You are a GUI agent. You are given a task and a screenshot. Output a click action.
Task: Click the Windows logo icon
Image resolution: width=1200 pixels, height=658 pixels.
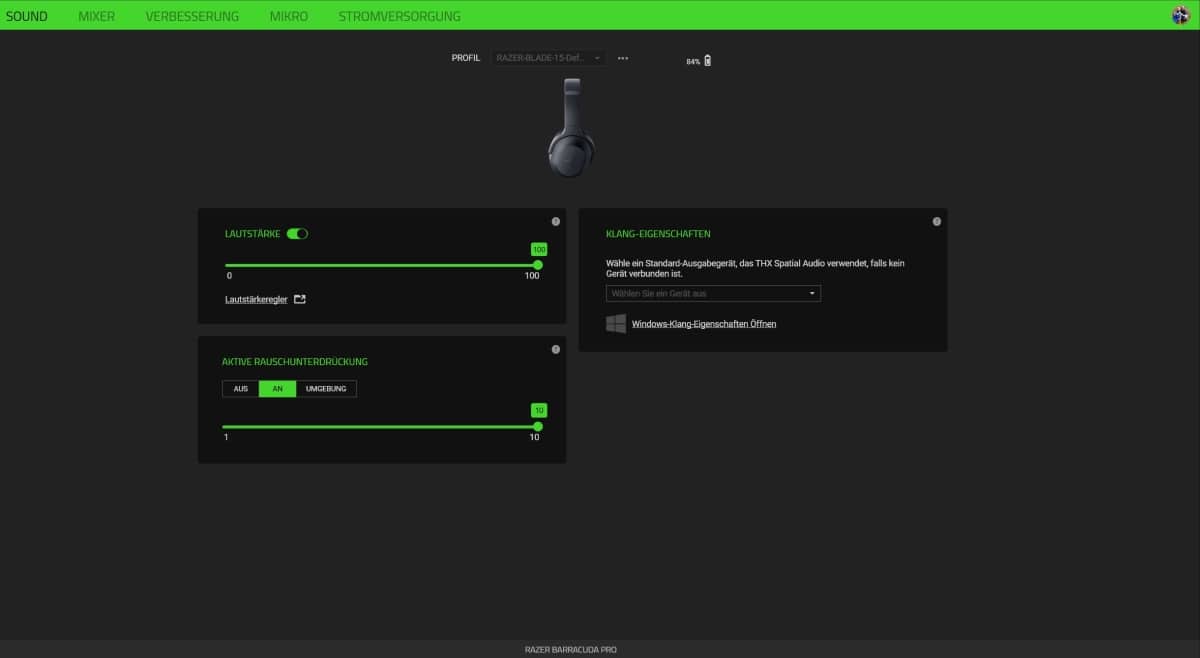point(616,324)
